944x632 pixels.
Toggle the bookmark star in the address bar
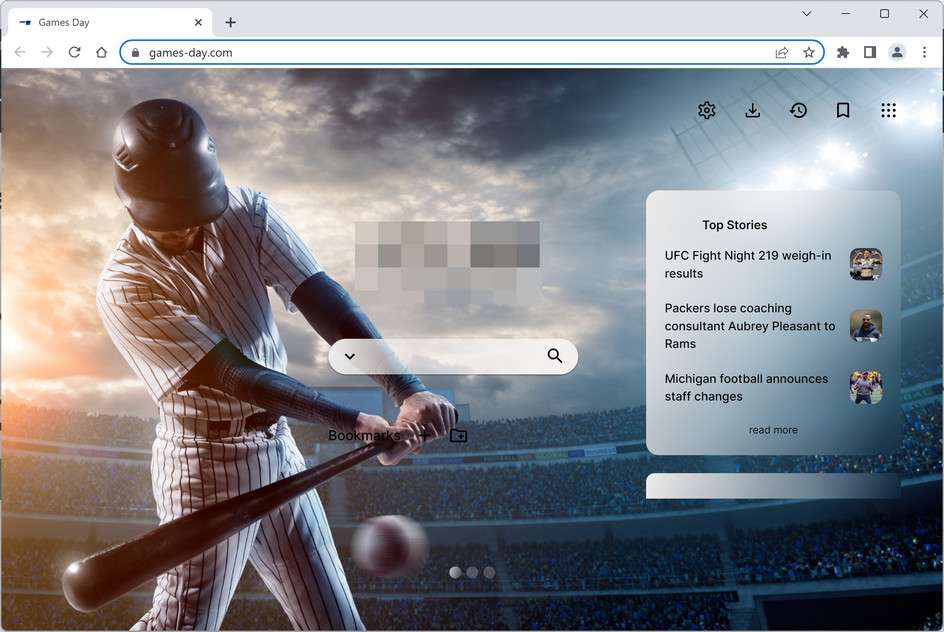(808, 52)
